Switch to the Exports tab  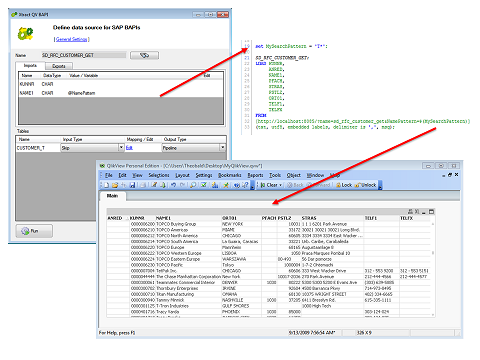[59, 66]
